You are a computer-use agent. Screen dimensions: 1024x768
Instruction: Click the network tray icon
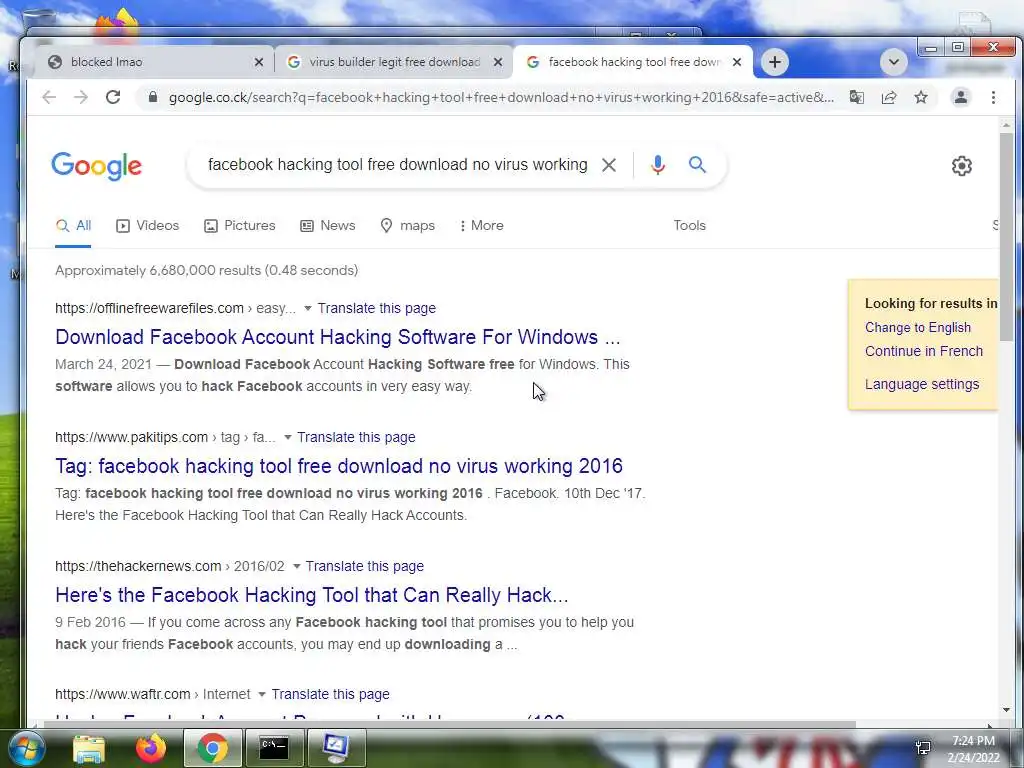tap(923, 748)
